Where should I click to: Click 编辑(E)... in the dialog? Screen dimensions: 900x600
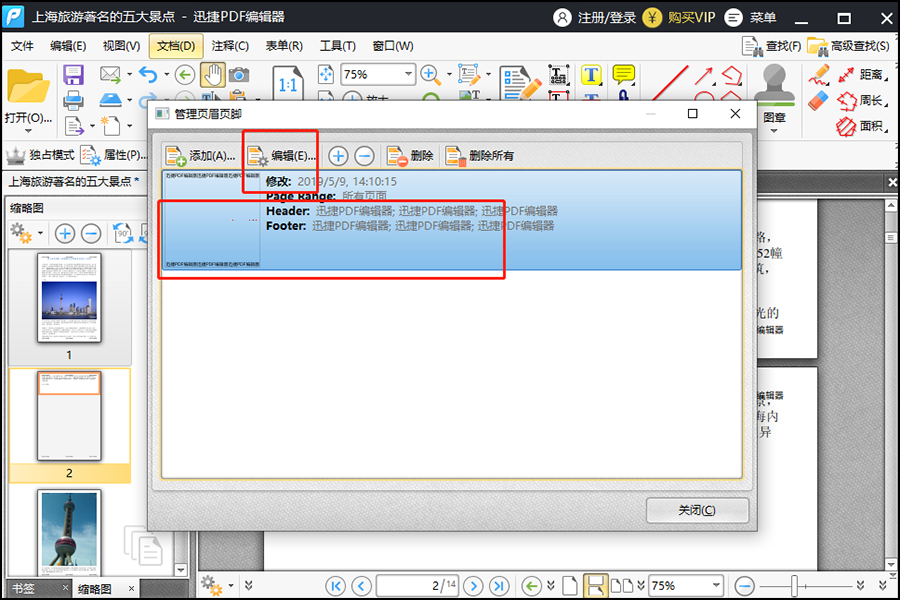pyautogui.click(x=281, y=156)
